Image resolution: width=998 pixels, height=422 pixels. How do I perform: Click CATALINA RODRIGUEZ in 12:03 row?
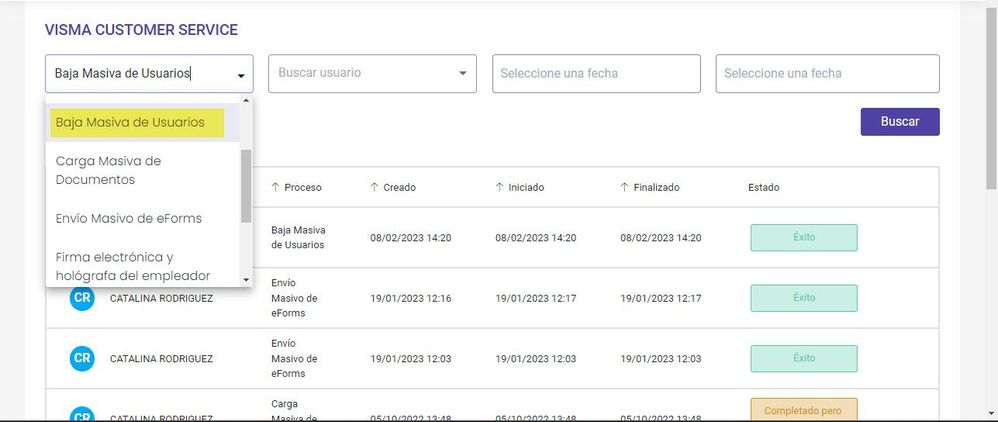[x=162, y=359]
